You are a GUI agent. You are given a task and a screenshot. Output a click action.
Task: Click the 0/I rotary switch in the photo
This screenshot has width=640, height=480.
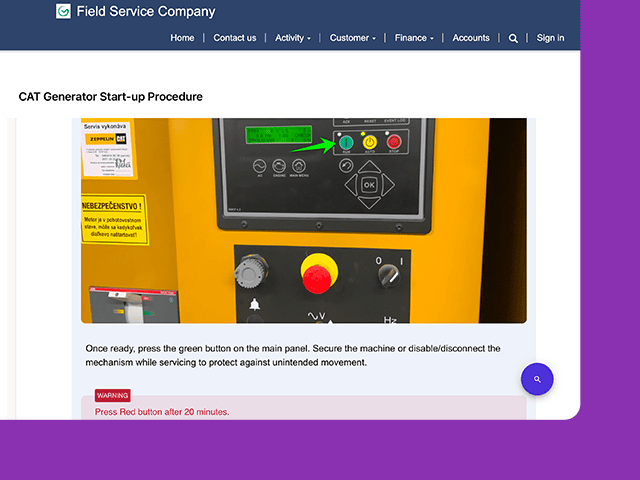point(389,276)
